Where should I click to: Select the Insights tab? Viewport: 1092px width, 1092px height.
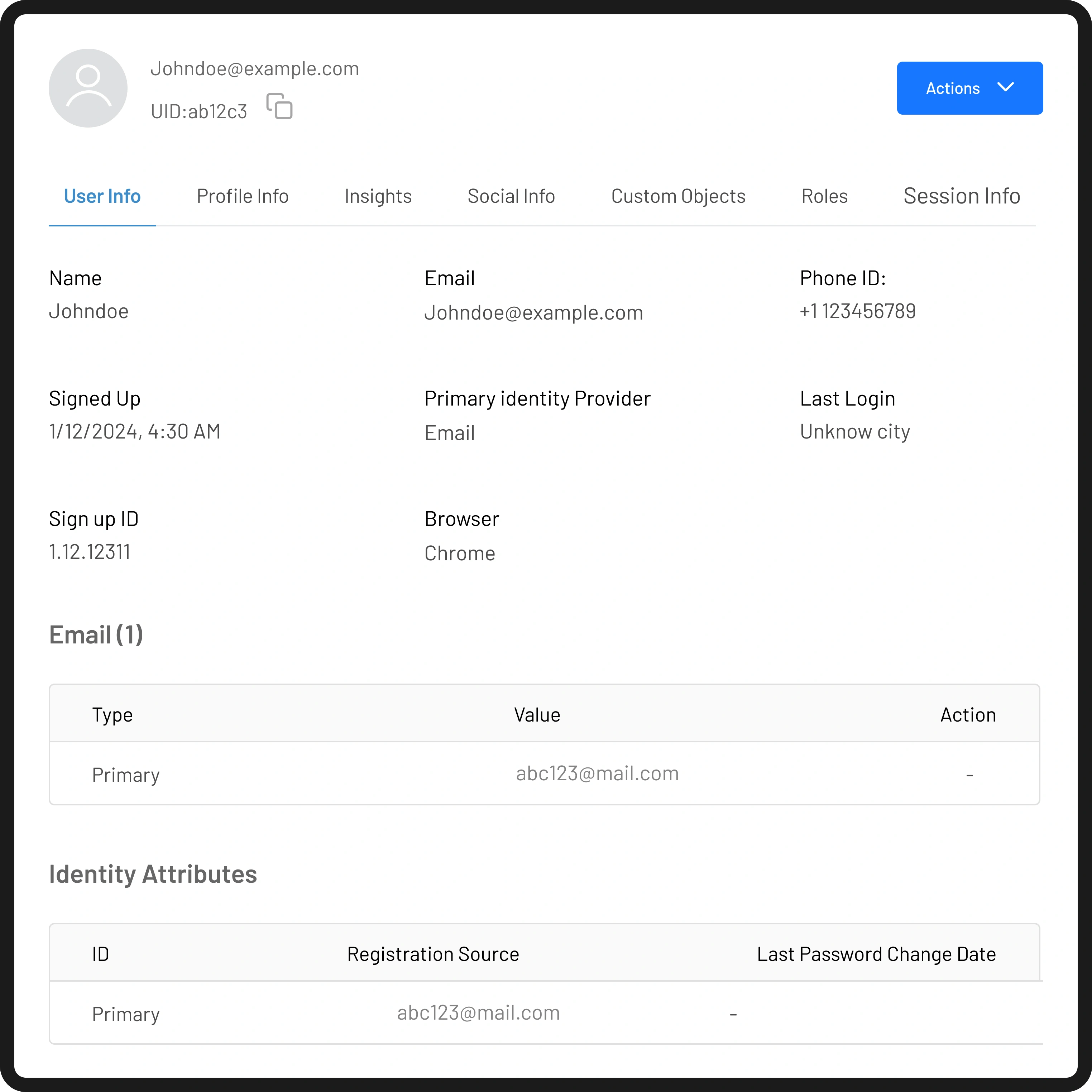[x=378, y=196]
